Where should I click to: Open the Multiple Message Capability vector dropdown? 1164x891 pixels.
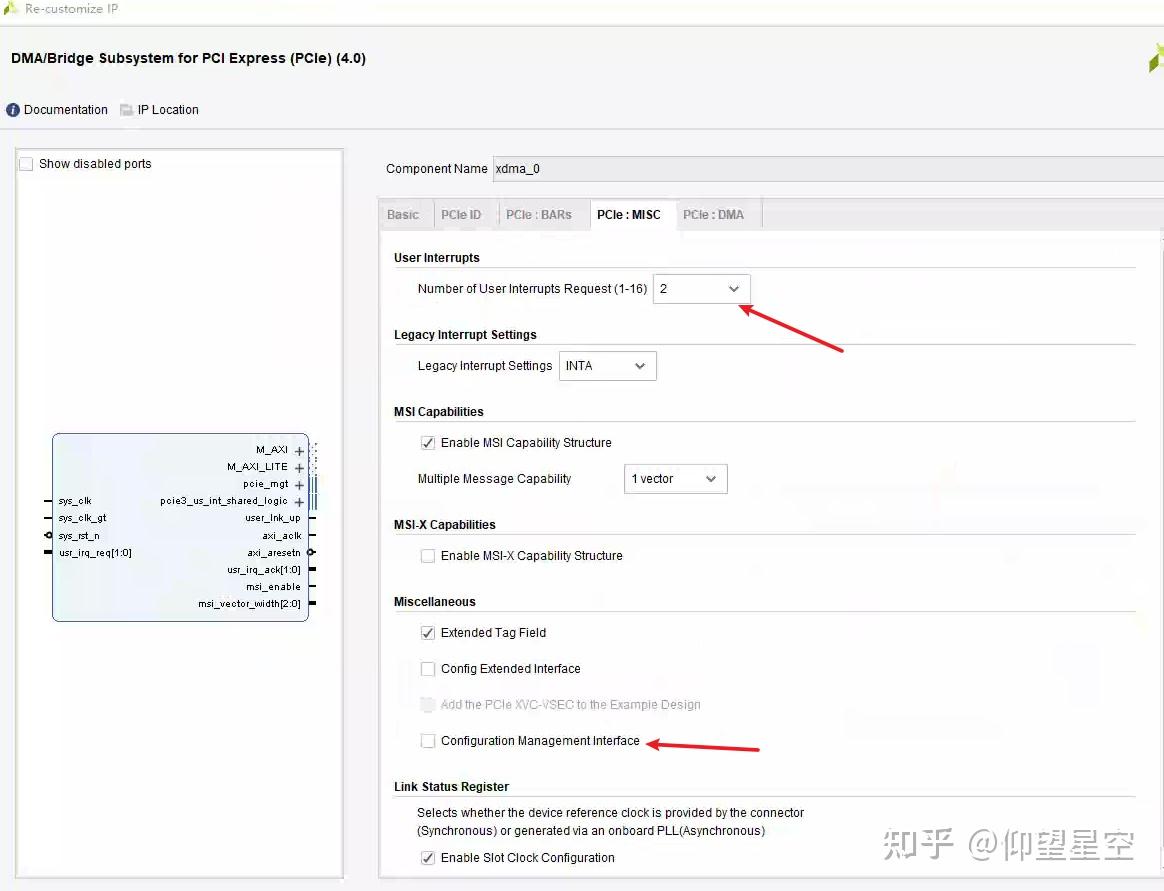tap(712, 478)
